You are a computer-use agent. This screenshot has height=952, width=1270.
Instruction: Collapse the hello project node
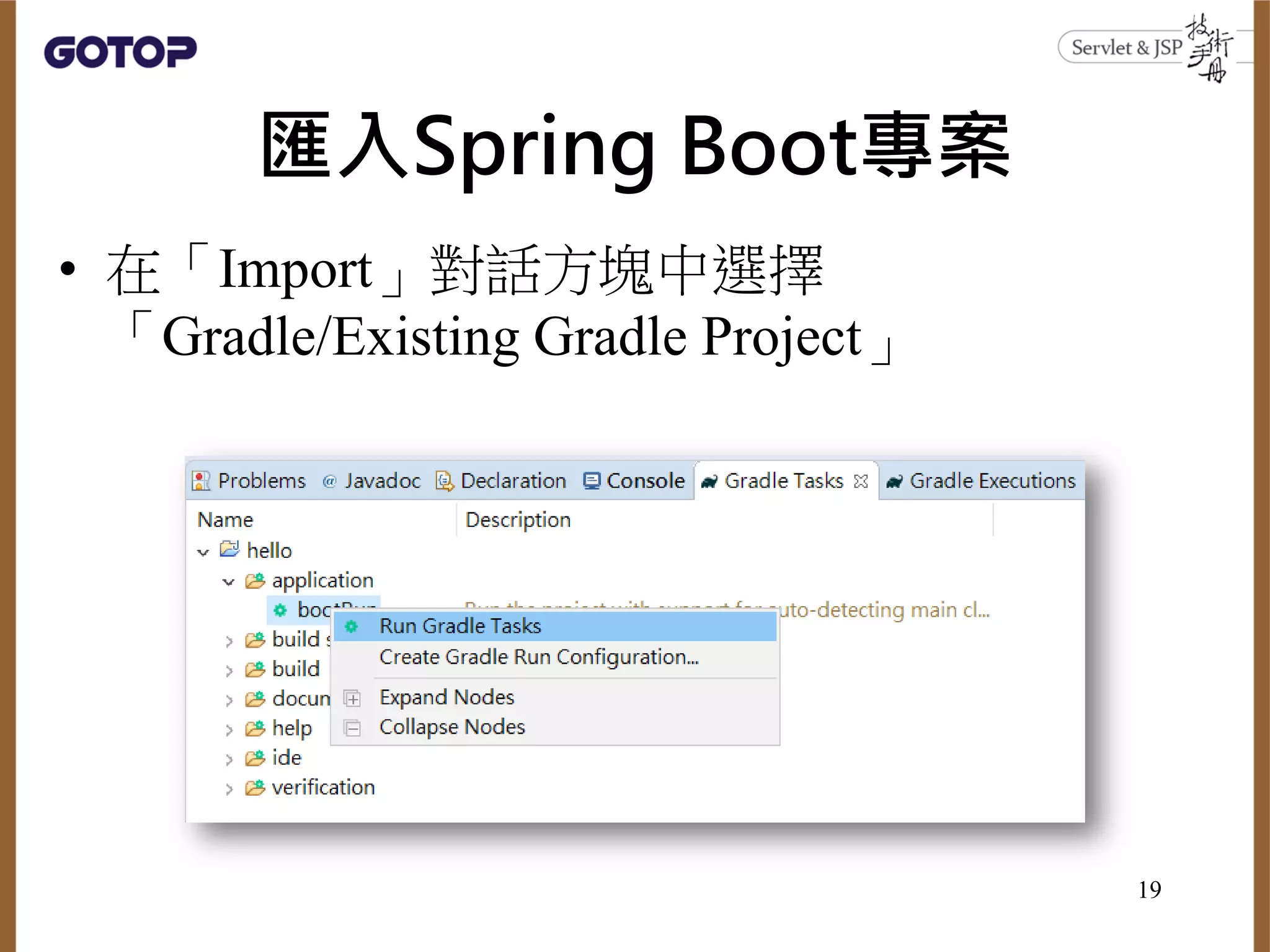203,552
